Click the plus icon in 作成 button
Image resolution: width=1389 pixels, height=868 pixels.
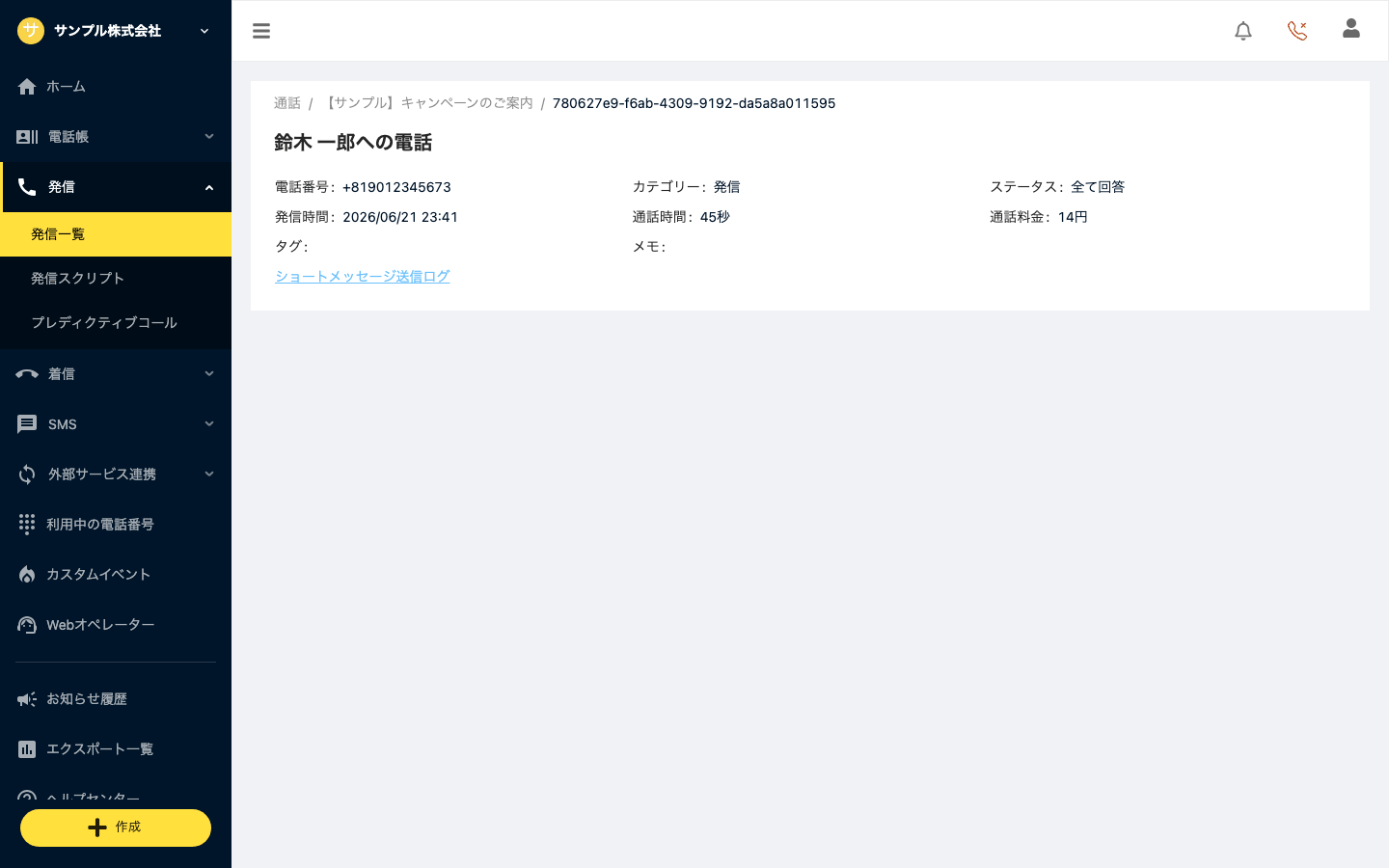pos(97,827)
